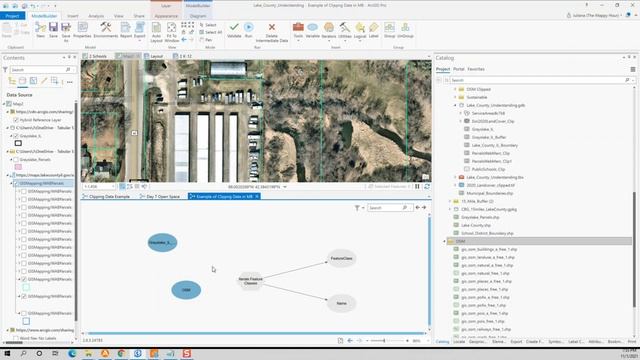
Task: Validate the model
Action: [234, 30]
